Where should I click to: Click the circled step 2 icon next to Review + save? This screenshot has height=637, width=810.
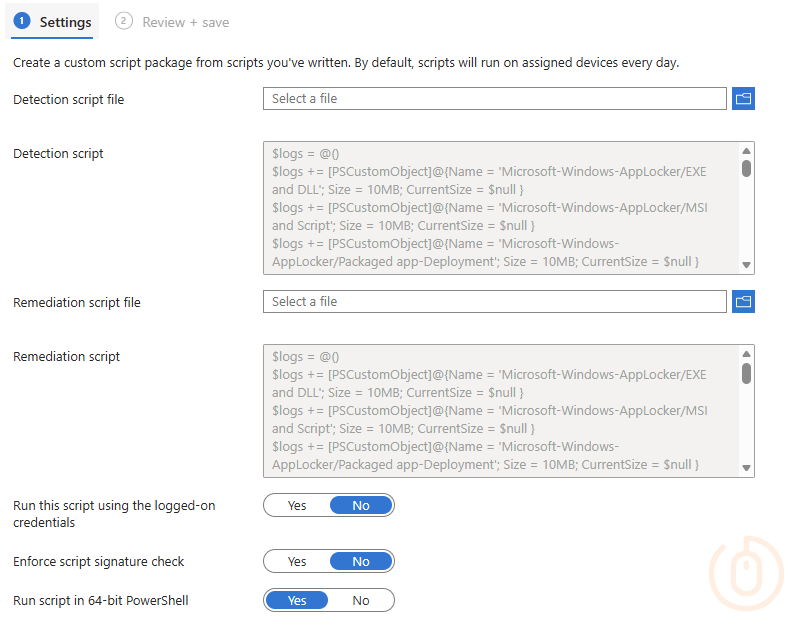coord(122,21)
